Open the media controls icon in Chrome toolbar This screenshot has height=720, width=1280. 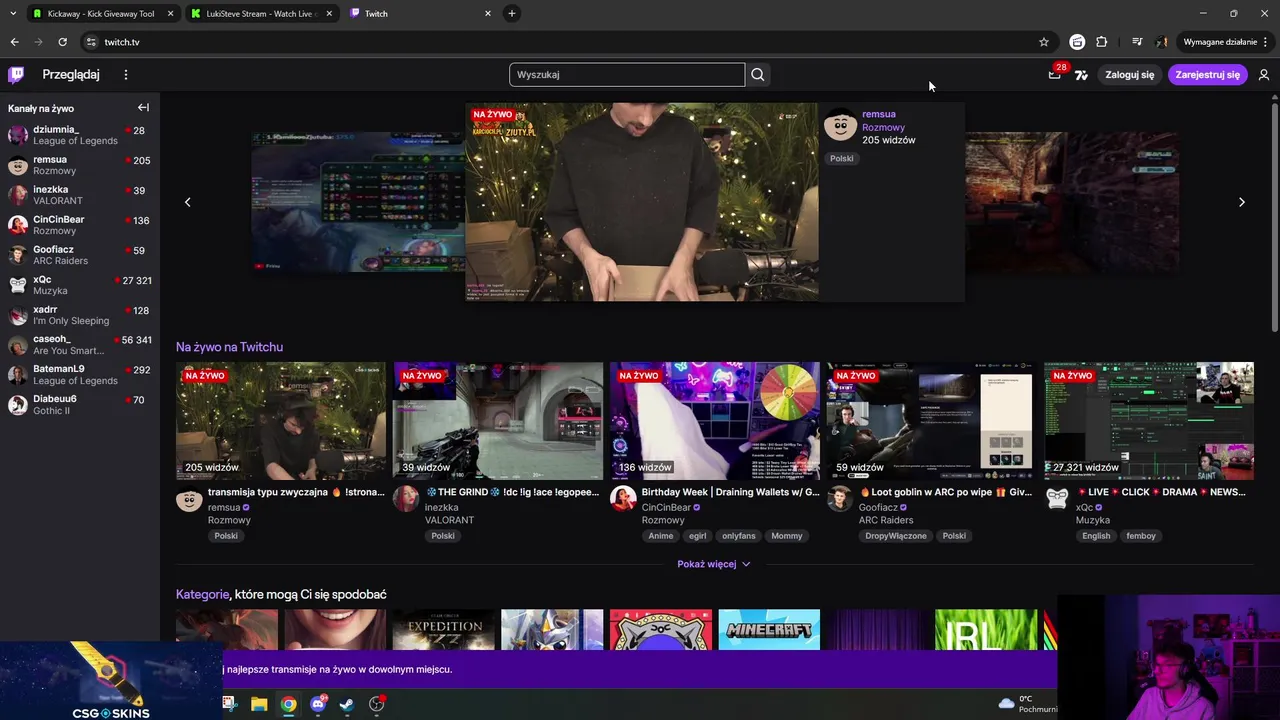coord(1137,42)
